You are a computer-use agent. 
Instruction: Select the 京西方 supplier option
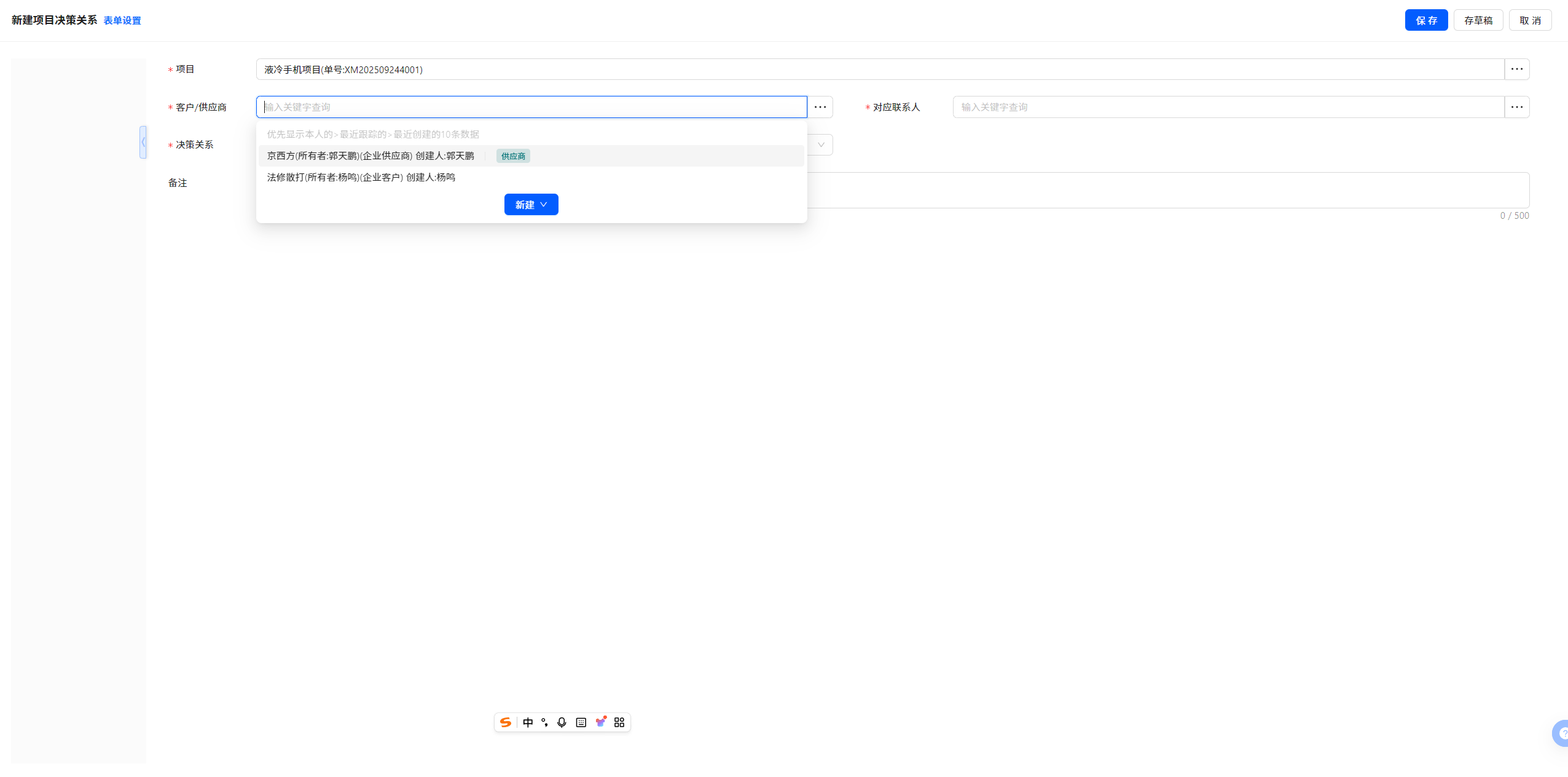point(370,156)
